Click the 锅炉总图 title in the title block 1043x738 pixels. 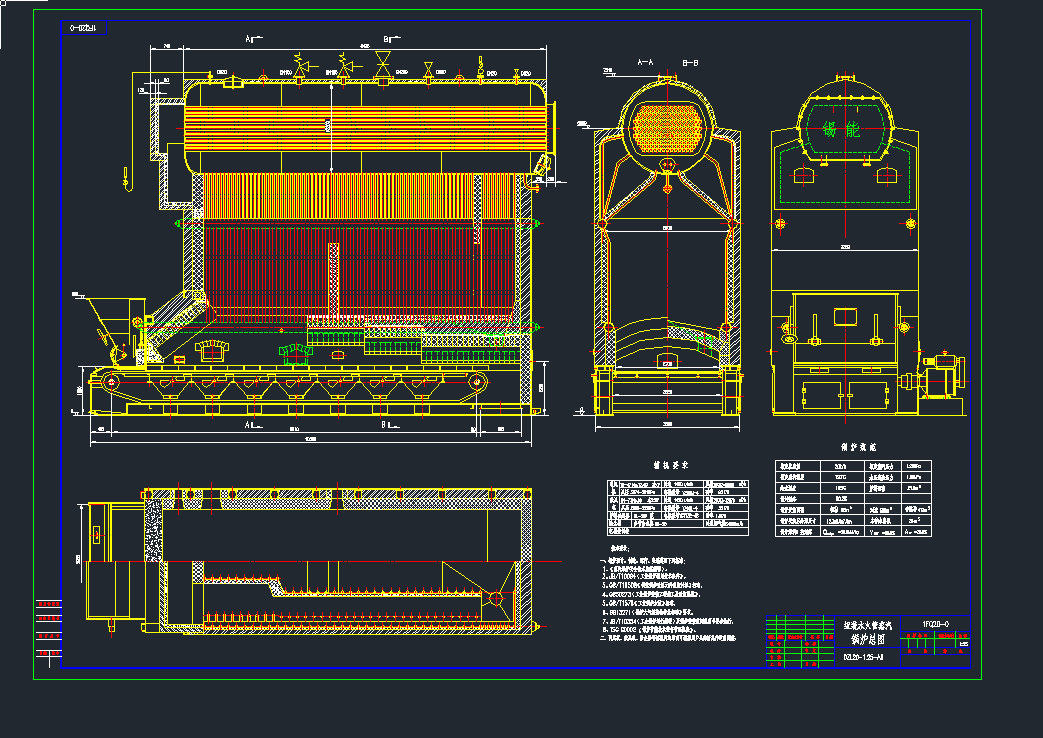[866, 638]
